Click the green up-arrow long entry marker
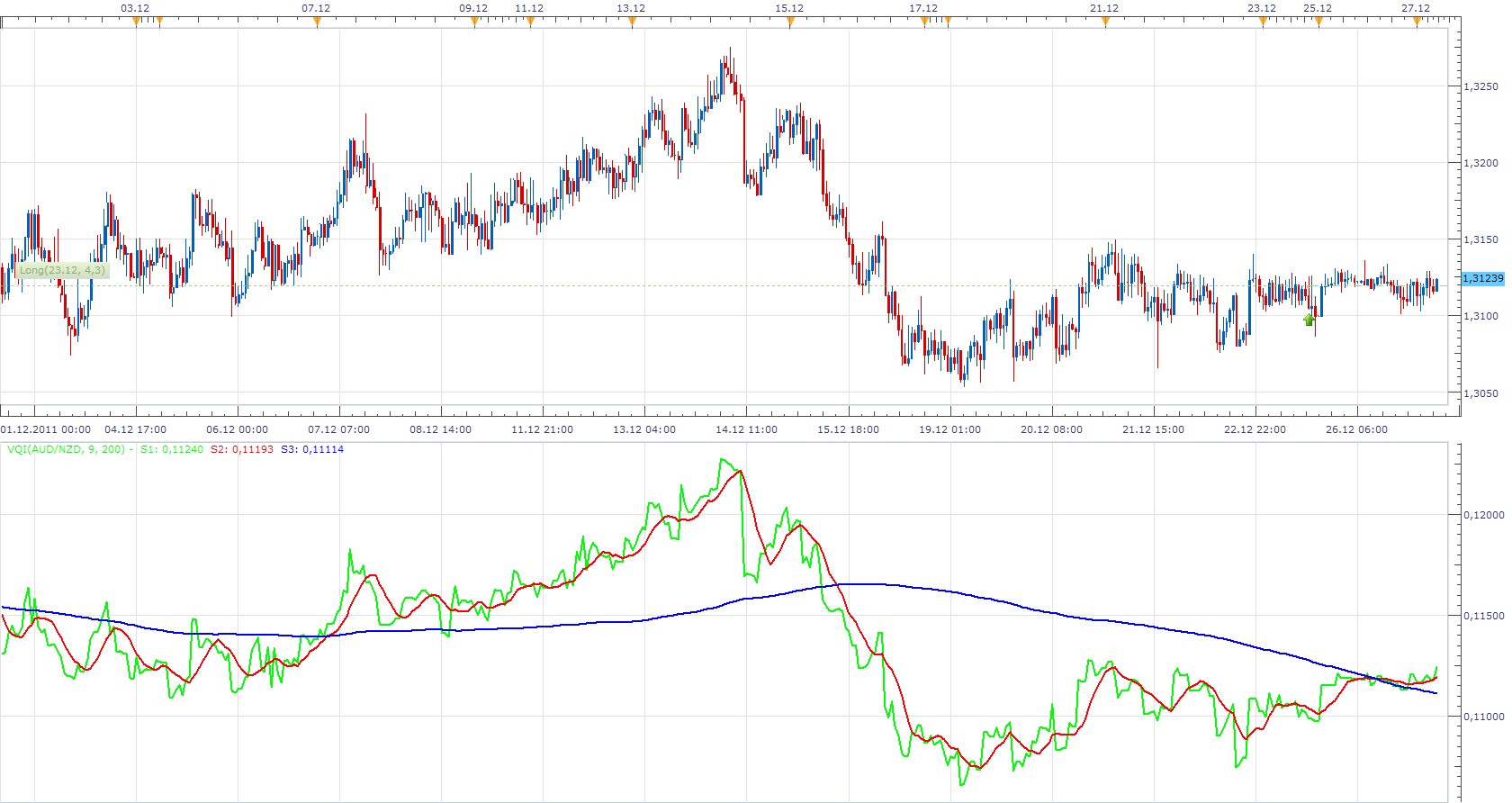This screenshot has width=1512, height=803. tap(1309, 319)
